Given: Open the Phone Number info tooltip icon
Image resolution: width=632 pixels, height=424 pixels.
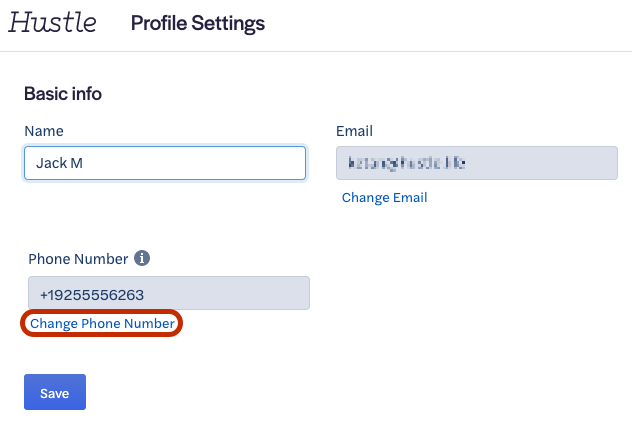Looking at the screenshot, I should [142, 258].
